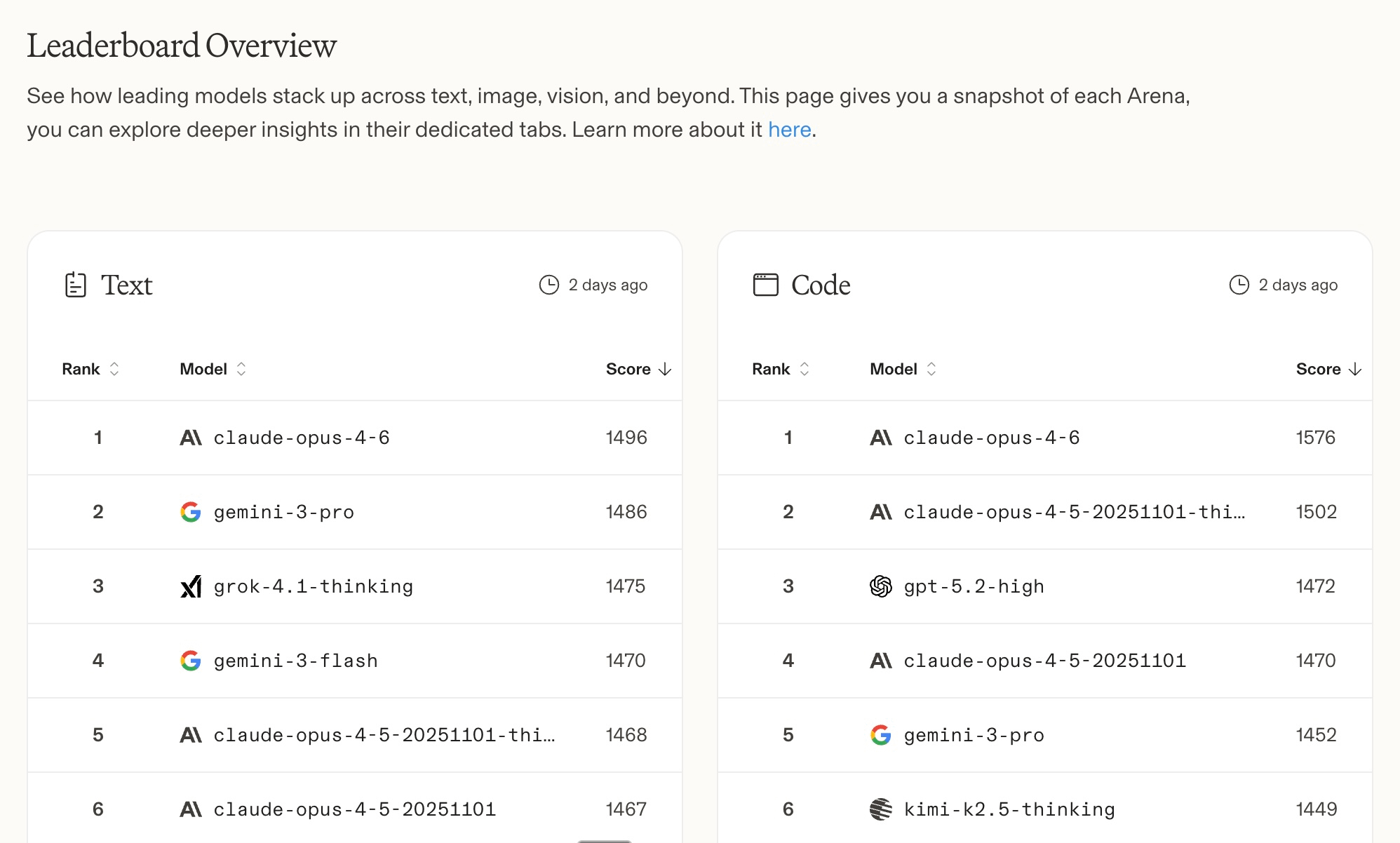This screenshot has height=843, width=1400.
Task: Click the OpenAI logo beside gpt-5.2-high
Action: (881, 586)
